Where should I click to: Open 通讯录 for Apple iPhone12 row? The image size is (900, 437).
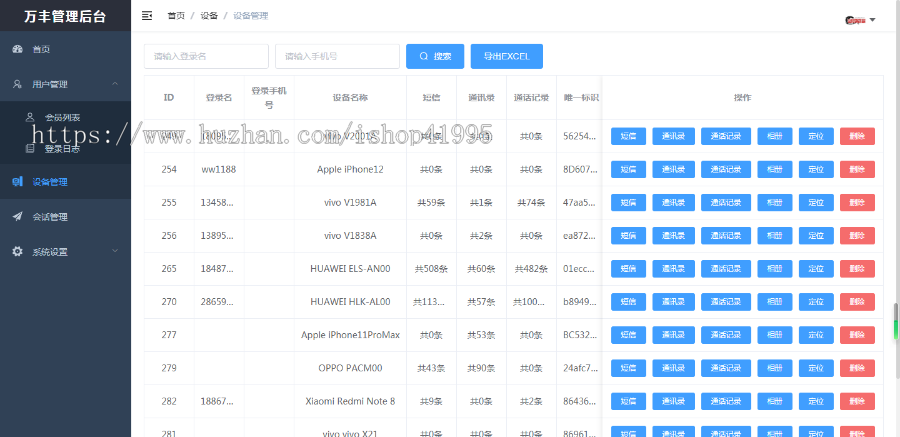(x=673, y=169)
